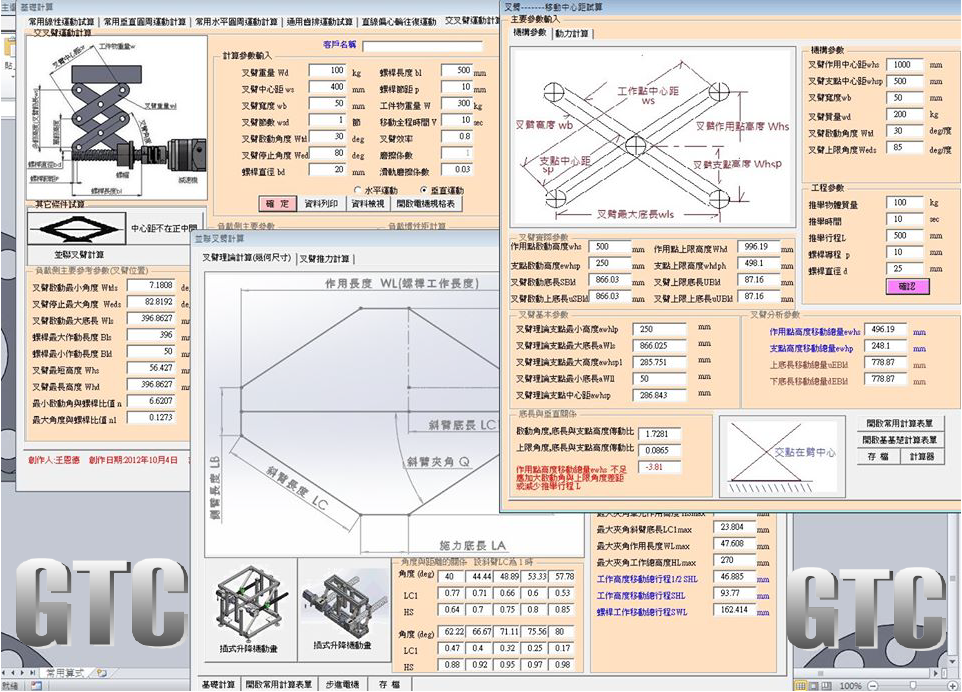The height and width of the screenshot is (692, 962).
Task: Click the 100% zoom level indicator
Action: [x=850, y=685]
